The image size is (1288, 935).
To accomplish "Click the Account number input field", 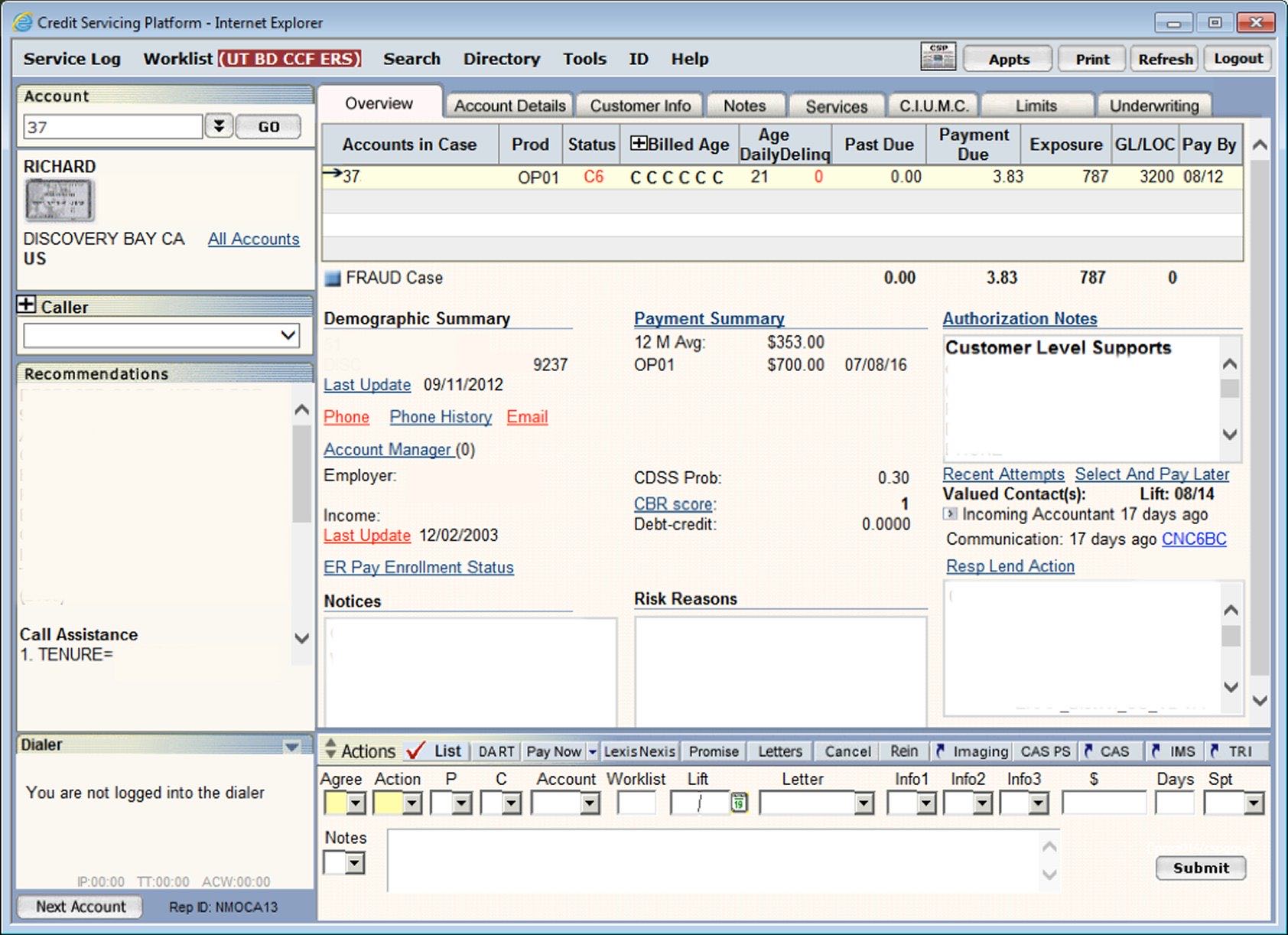I will tap(113, 127).
